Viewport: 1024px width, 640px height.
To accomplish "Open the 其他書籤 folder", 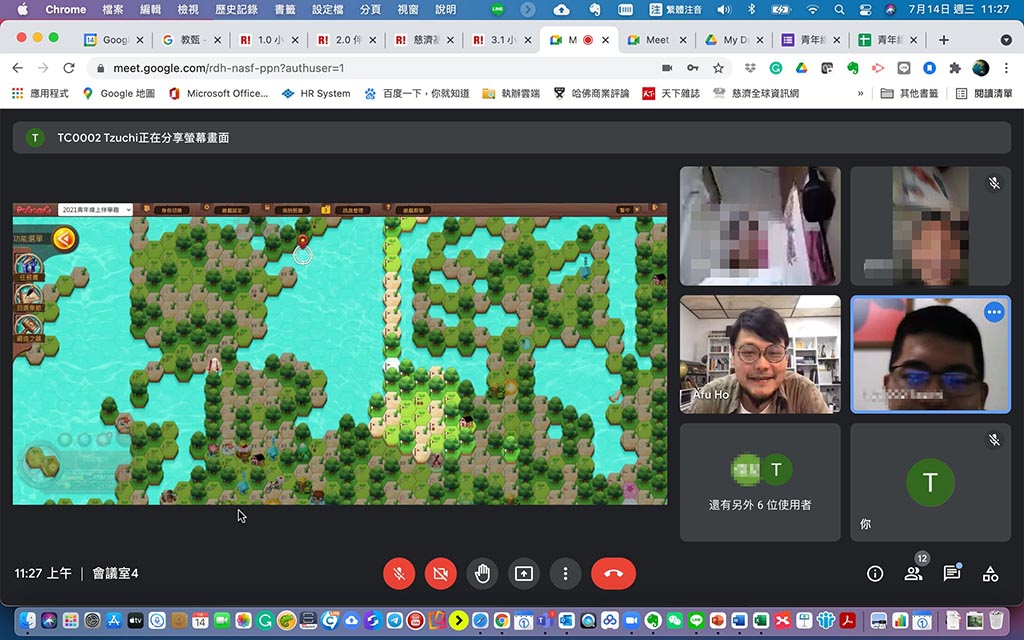I will click(x=909, y=93).
